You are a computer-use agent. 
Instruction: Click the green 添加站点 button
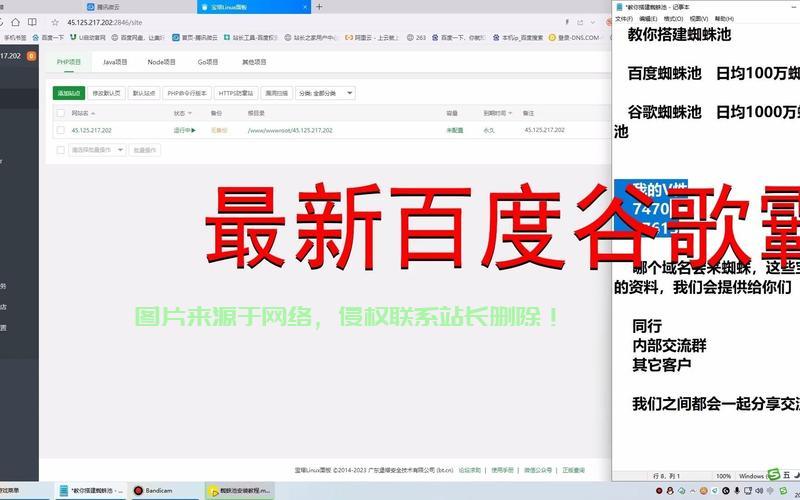(x=69, y=93)
